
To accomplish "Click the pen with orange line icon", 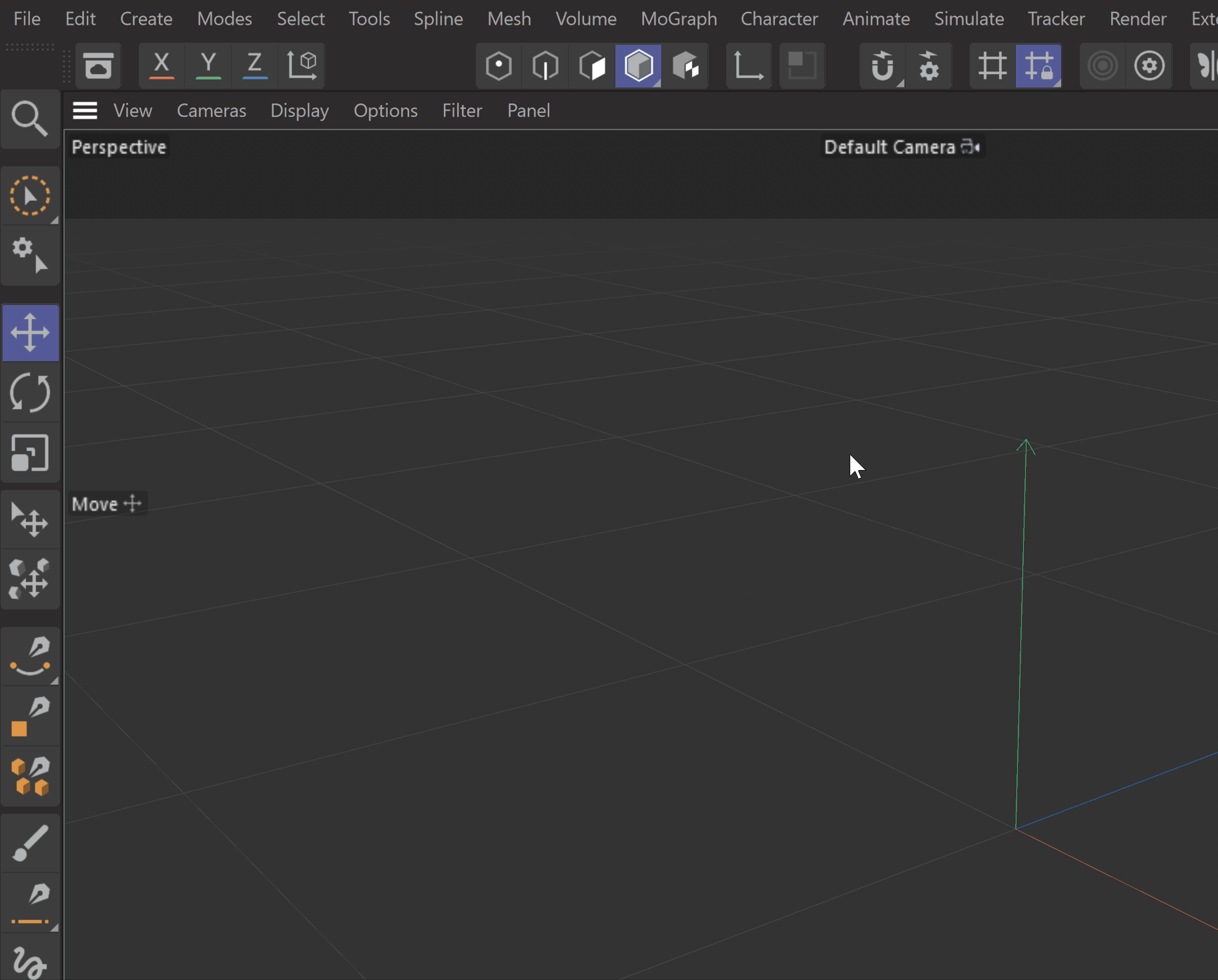I will (30, 903).
